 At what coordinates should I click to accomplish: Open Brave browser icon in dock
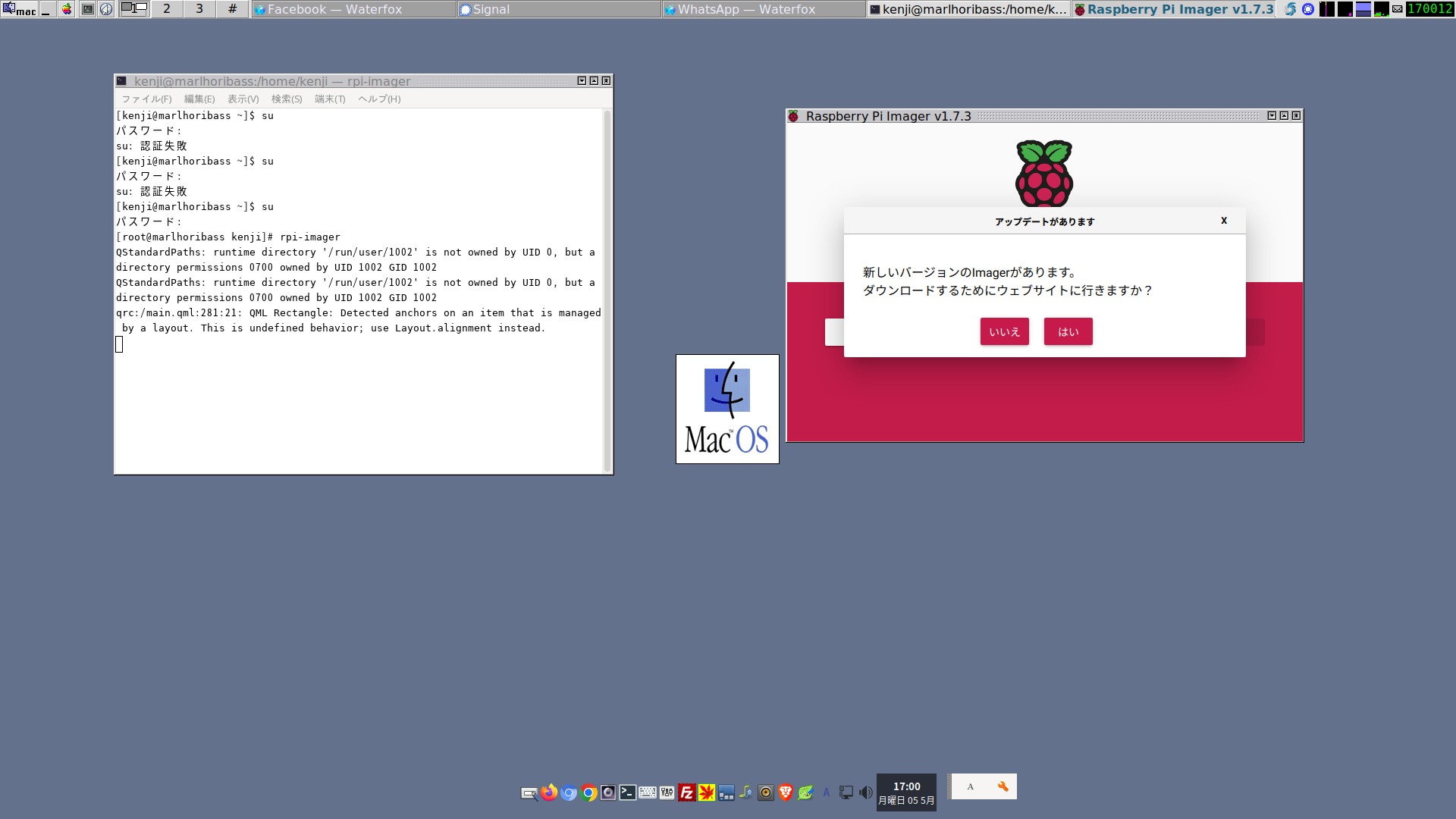786,792
